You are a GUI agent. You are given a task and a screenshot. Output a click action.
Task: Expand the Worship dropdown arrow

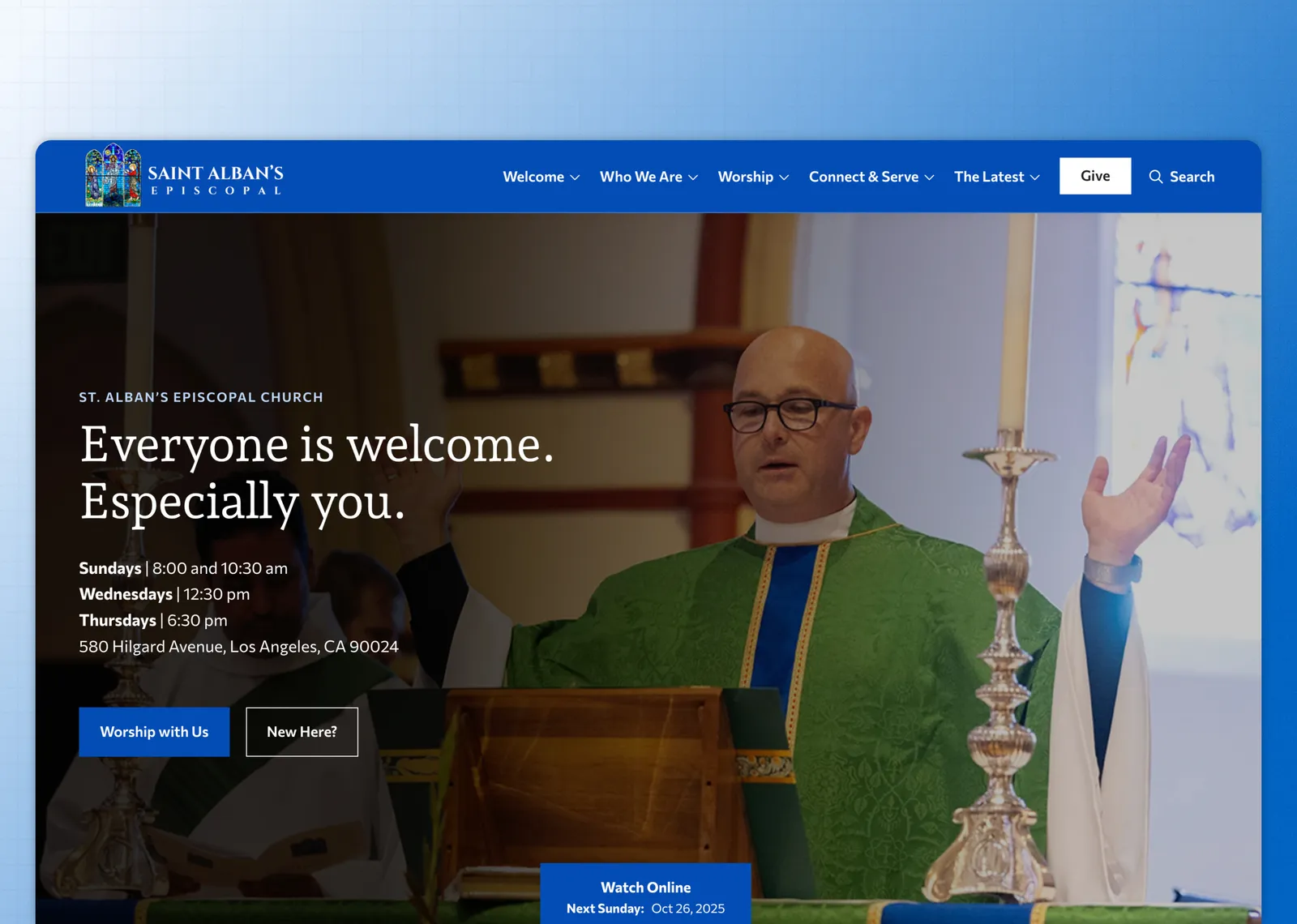[x=784, y=178]
